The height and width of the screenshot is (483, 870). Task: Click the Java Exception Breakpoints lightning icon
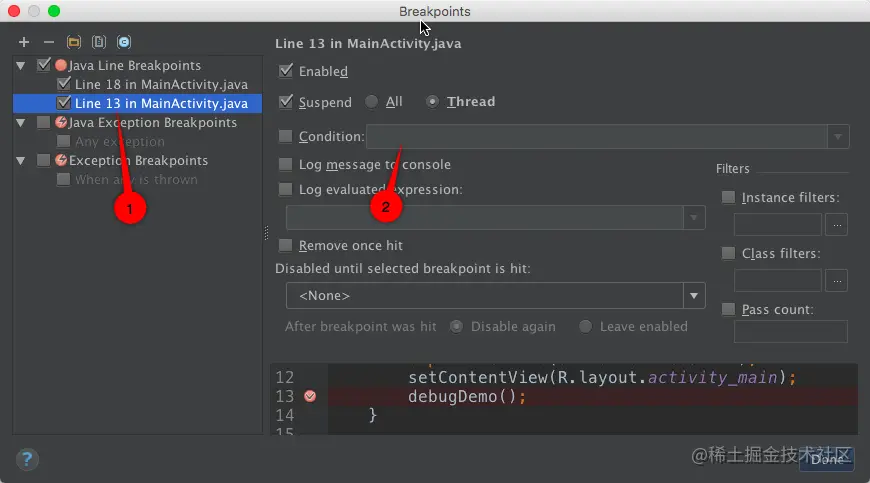pyautogui.click(x=61, y=123)
